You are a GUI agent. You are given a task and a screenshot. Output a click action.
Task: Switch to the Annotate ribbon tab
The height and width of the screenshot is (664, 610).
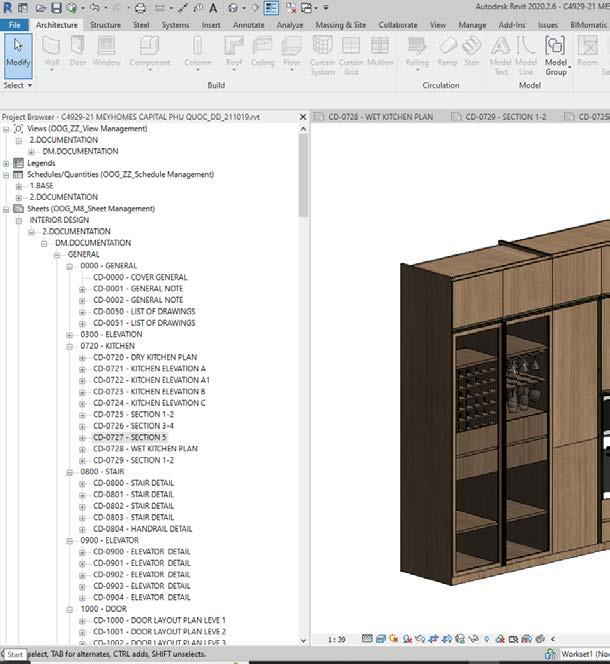(248, 24)
